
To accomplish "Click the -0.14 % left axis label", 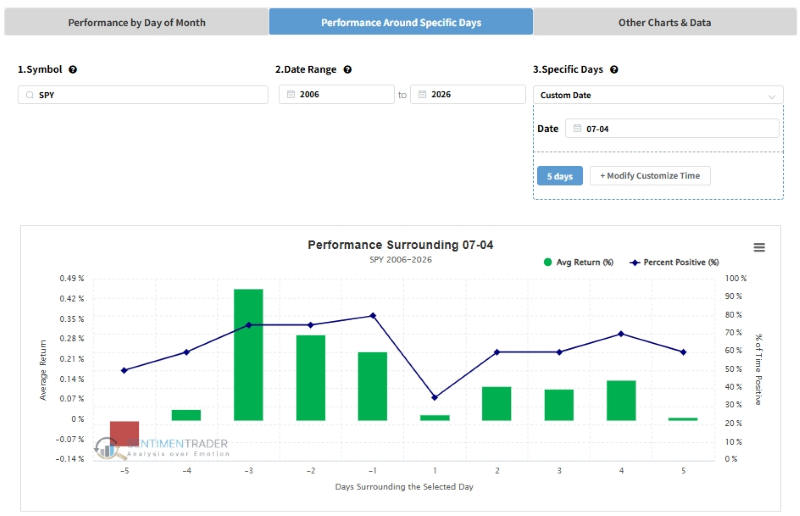I will [x=70, y=459].
